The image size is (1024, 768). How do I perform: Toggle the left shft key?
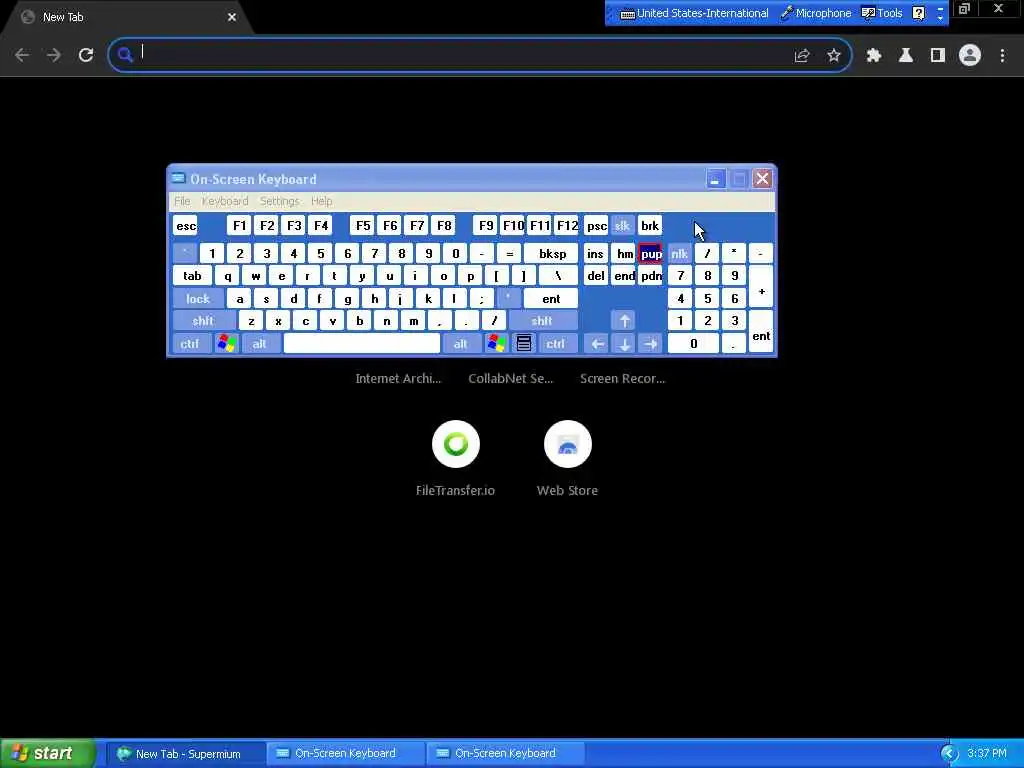pos(203,321)
